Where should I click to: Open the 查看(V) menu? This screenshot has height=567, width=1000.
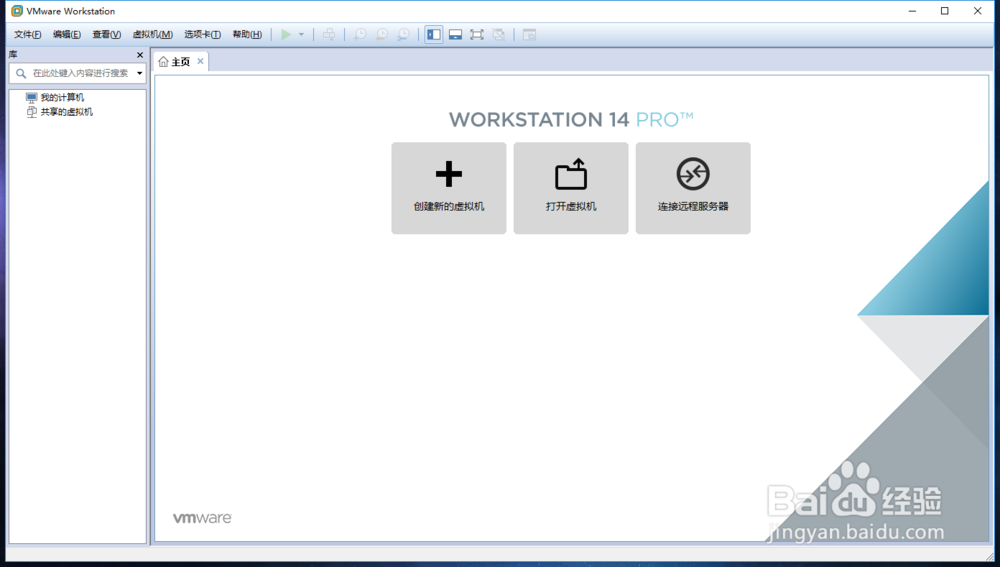(107, 34)
